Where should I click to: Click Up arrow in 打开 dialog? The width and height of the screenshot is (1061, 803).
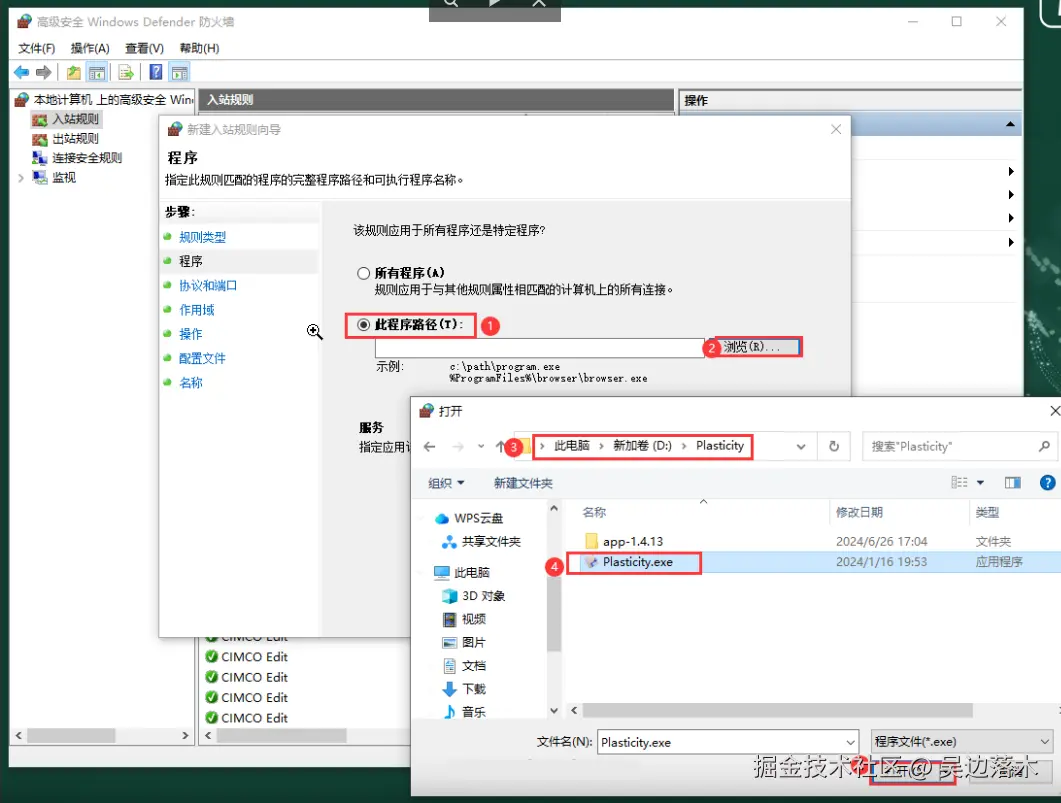tap(501, 446)
